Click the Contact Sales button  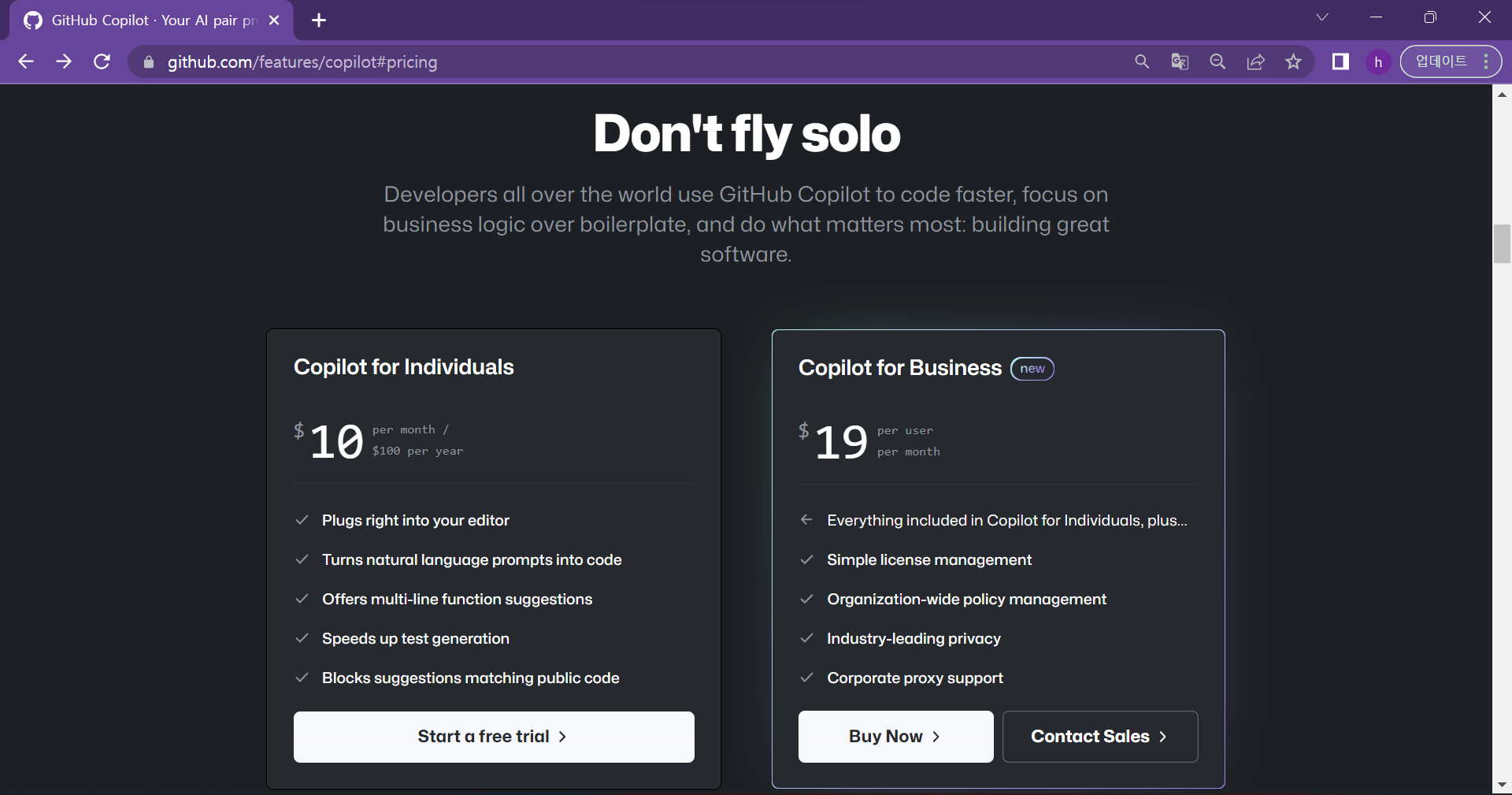(1100, 737)
